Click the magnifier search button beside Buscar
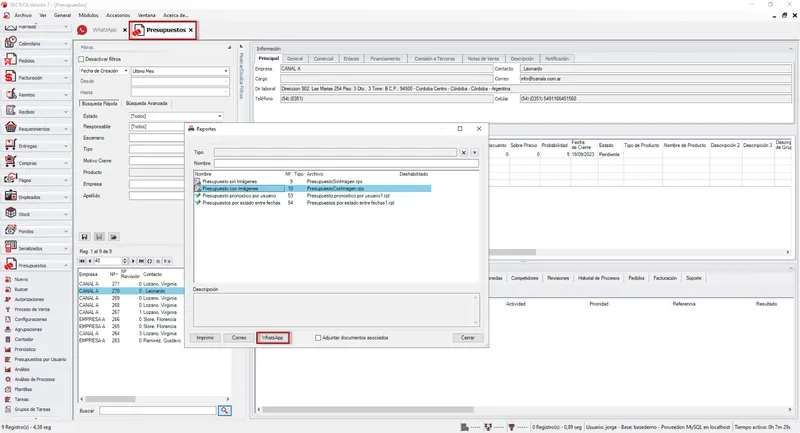This screenshot has width=800, height=433. [224, 411]
